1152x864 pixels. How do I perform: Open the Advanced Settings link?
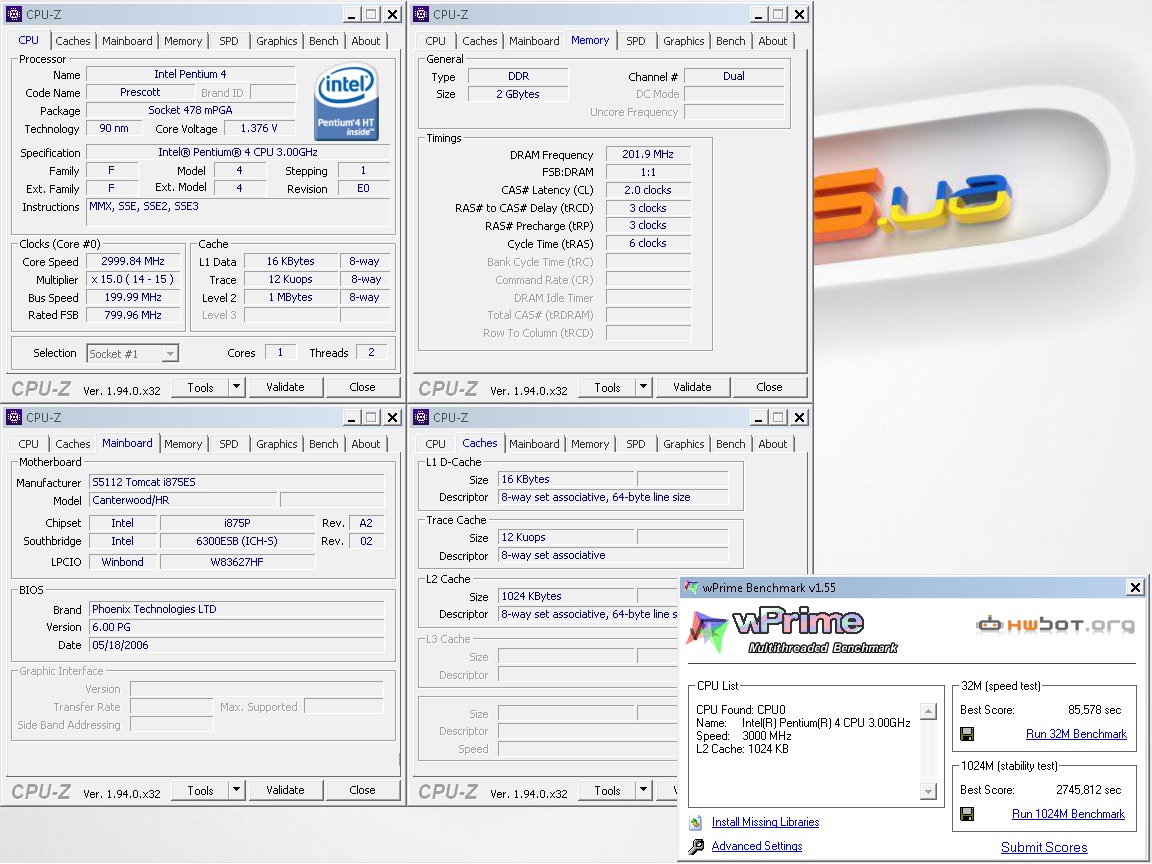point(757,846)
